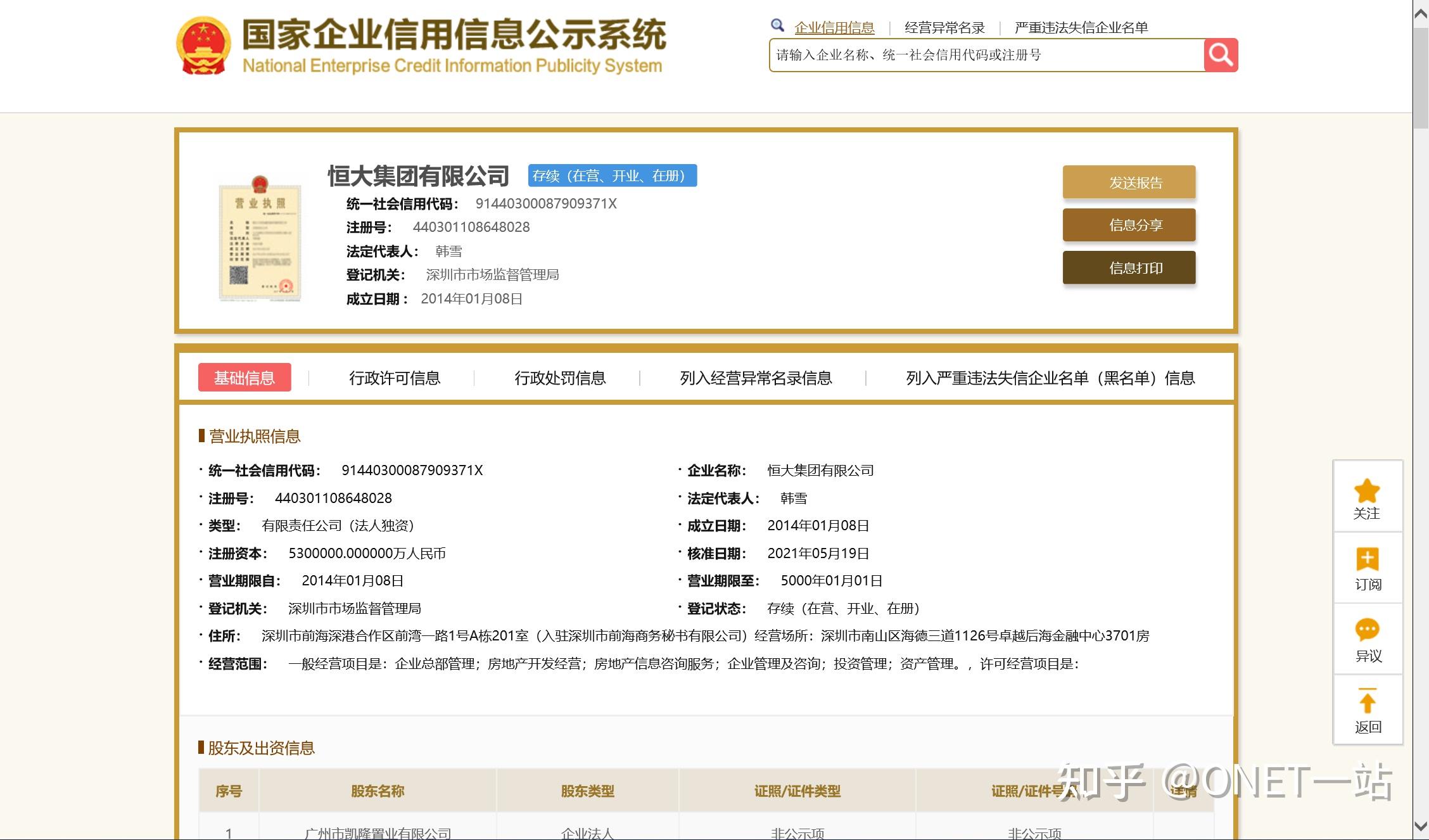Viewport: 1429px width, 840px height.
Task: Open the 企业信用信息 link
Action: click(834, 27)
